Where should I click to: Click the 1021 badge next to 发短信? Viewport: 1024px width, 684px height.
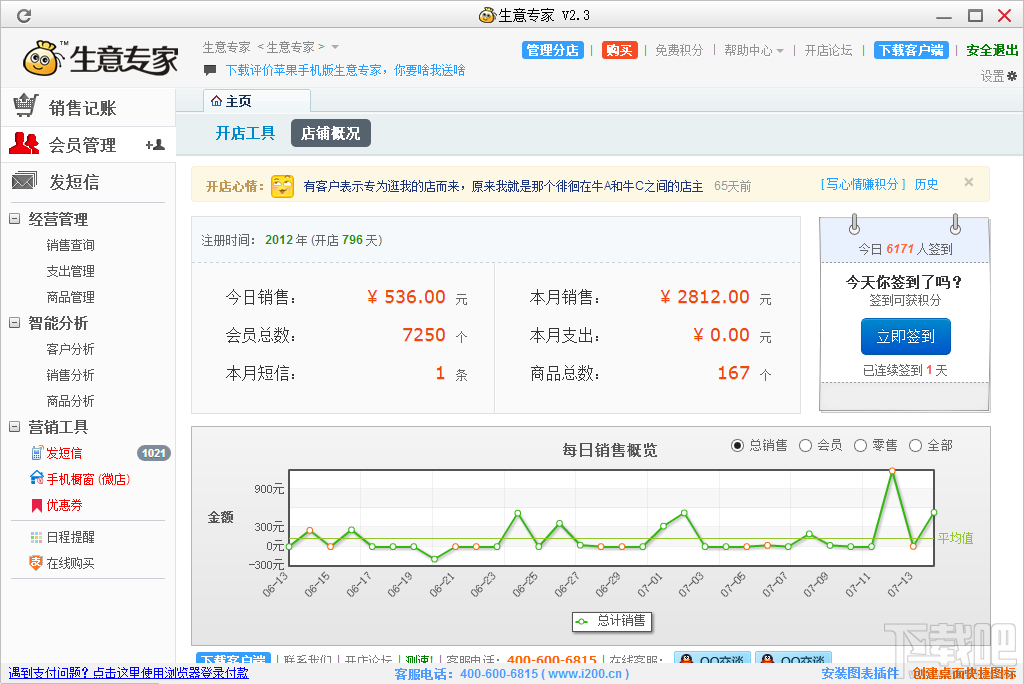tap(153, 453)
